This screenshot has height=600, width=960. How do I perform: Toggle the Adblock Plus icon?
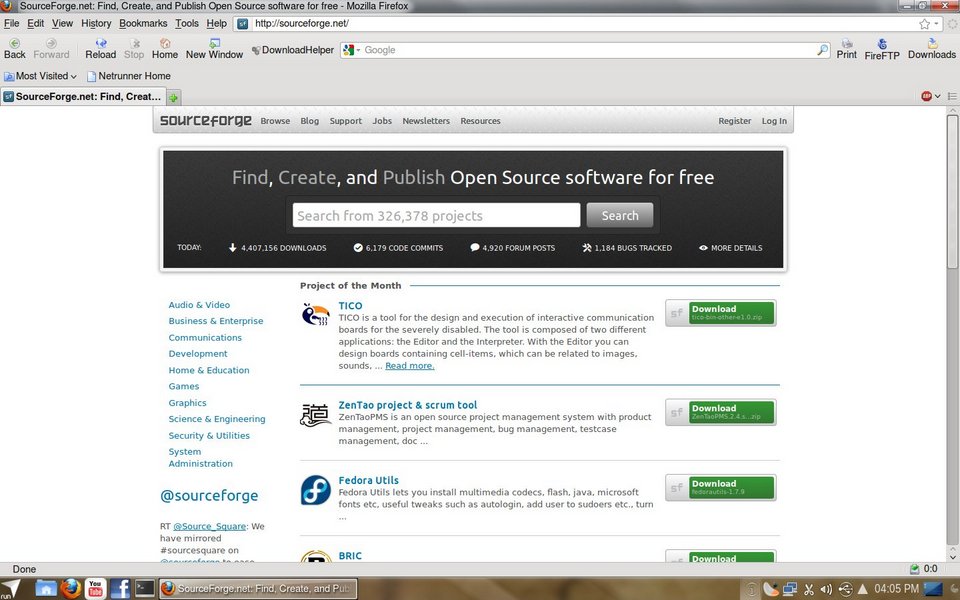(927, 96)
